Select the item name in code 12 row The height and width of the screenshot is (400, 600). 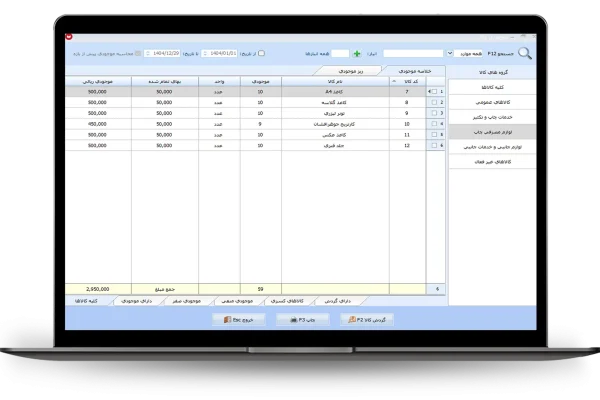point(335,145)
